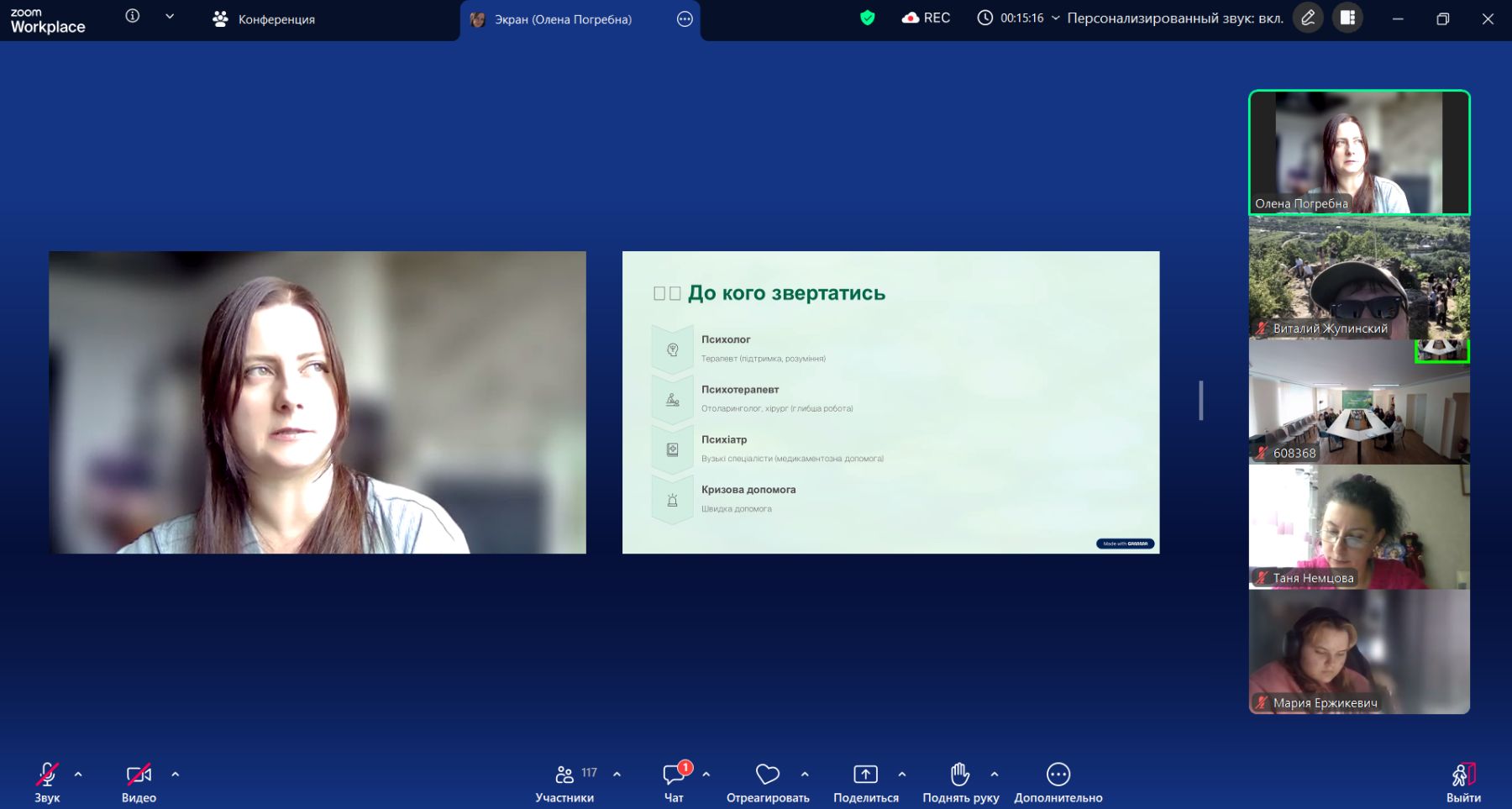Open the annotate pencil icon
The height and width of the screenshot is (809, 1512).
point(1308,18)
